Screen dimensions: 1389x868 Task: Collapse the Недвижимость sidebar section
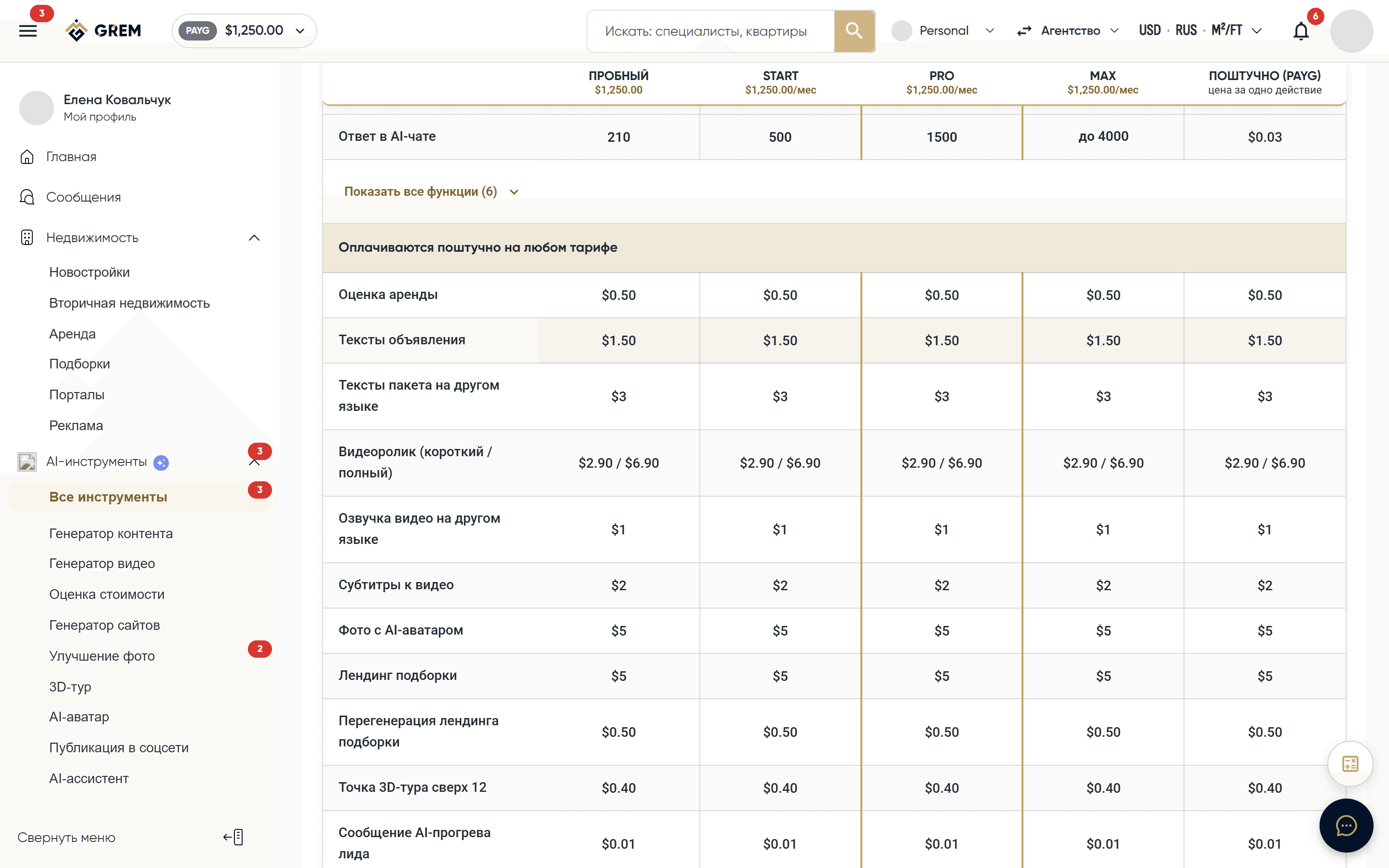254,238
